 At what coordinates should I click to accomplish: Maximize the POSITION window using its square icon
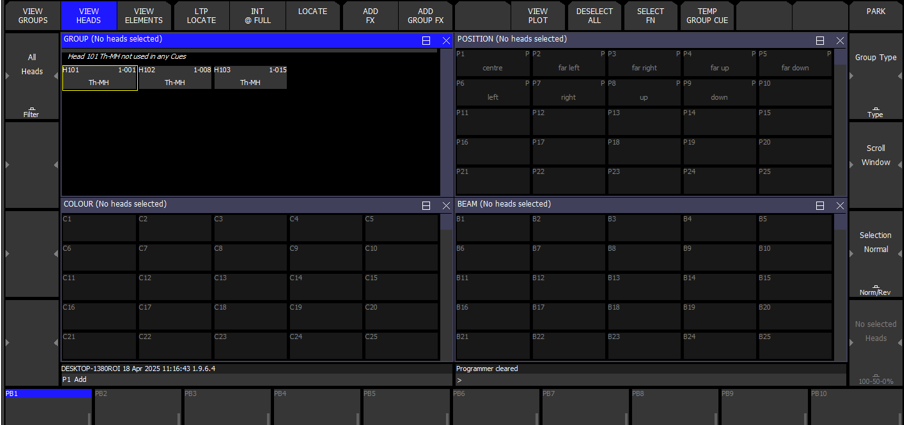(821, 41)
